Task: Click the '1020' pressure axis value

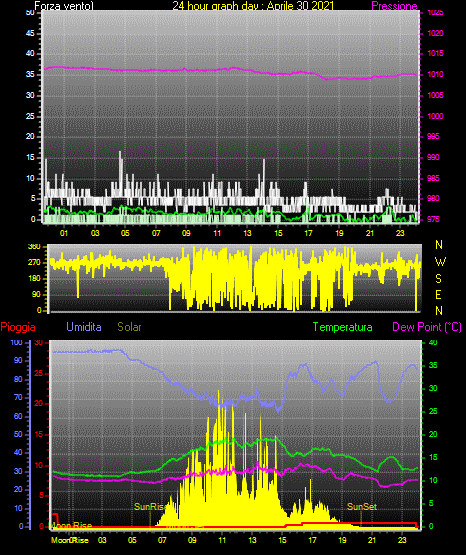Action: coord(435,33)
